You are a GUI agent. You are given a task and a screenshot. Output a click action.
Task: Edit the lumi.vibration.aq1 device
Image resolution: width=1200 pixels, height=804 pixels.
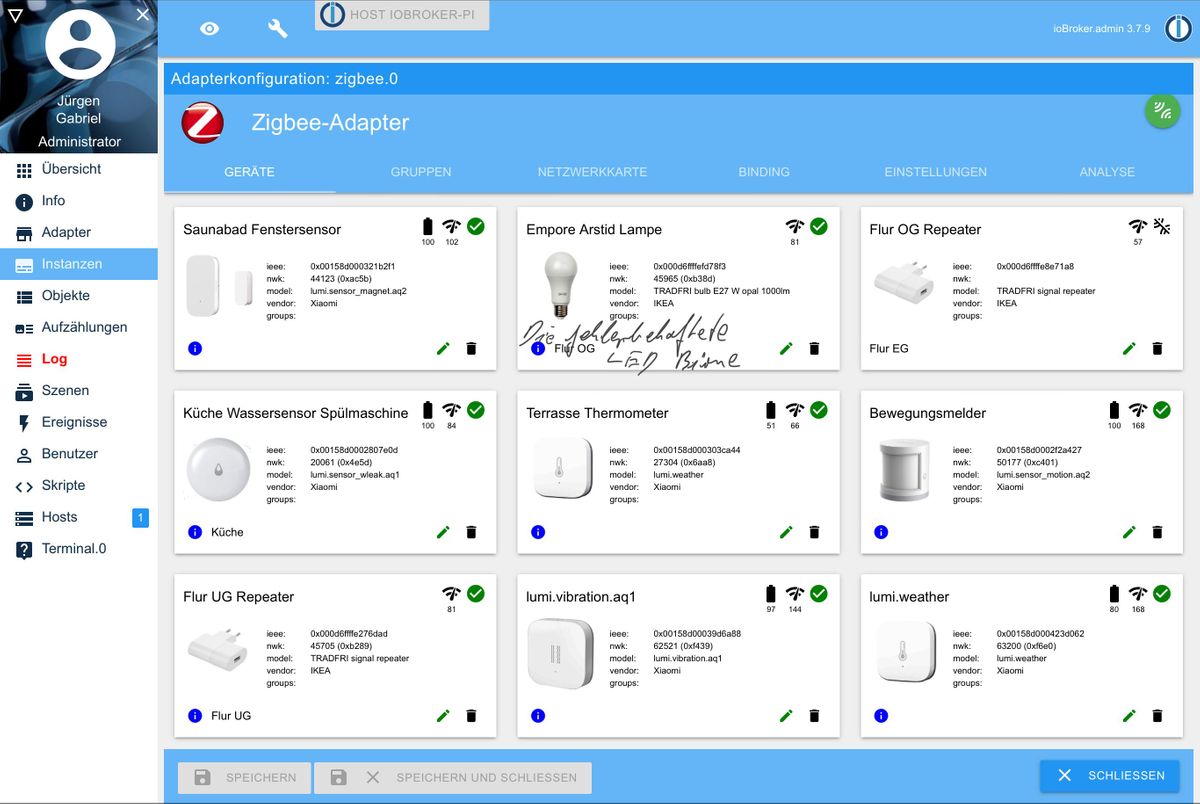click(x=786, y=716)
